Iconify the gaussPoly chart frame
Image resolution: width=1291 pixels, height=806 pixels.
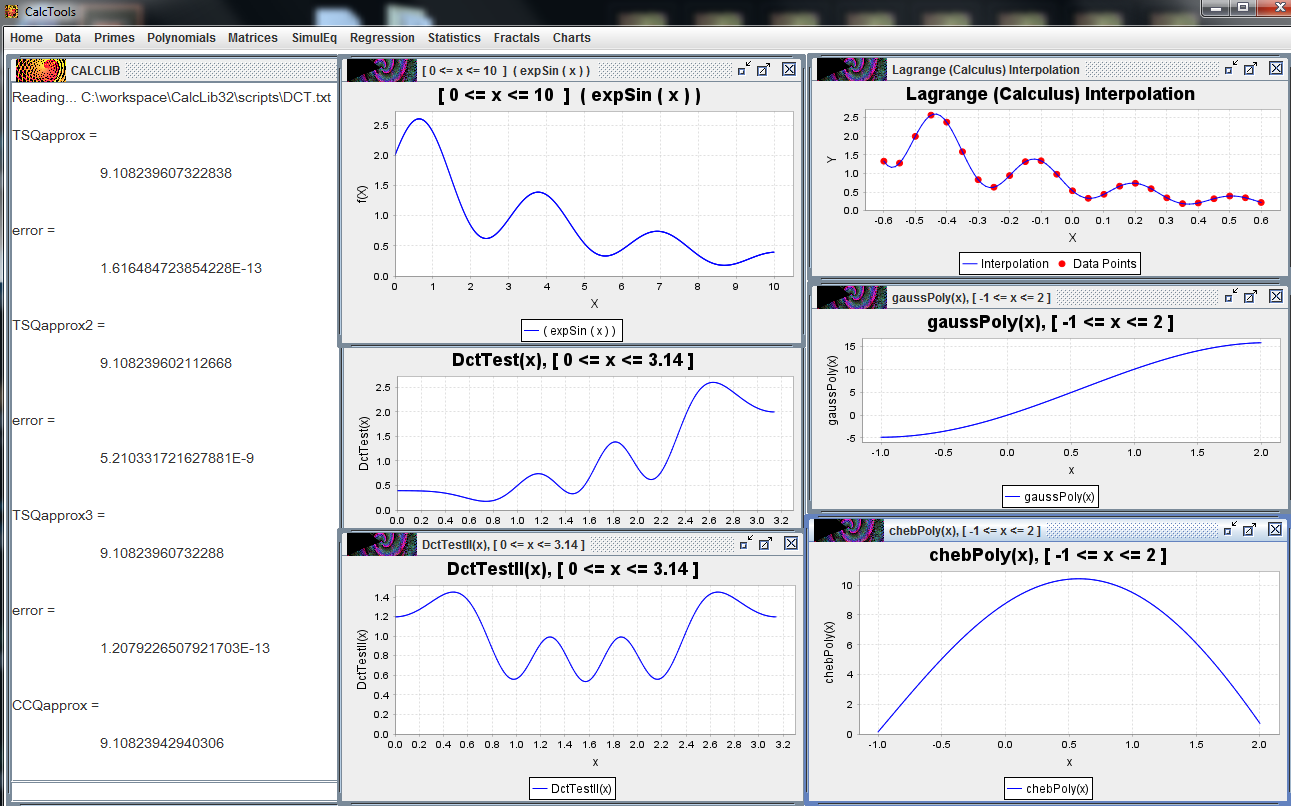pos(1231,296)
